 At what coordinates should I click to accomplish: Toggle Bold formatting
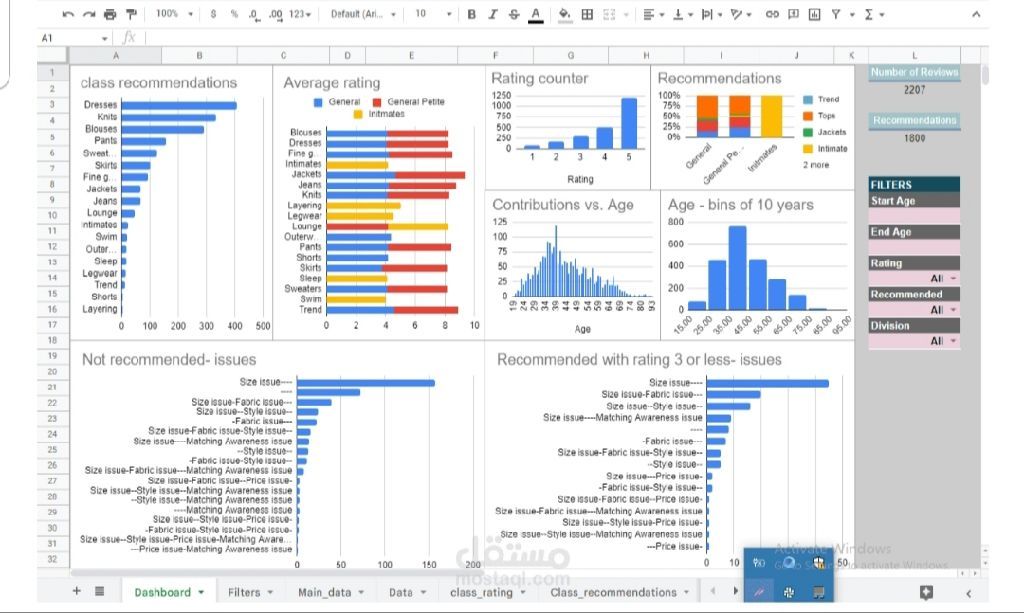pos(472,14)
